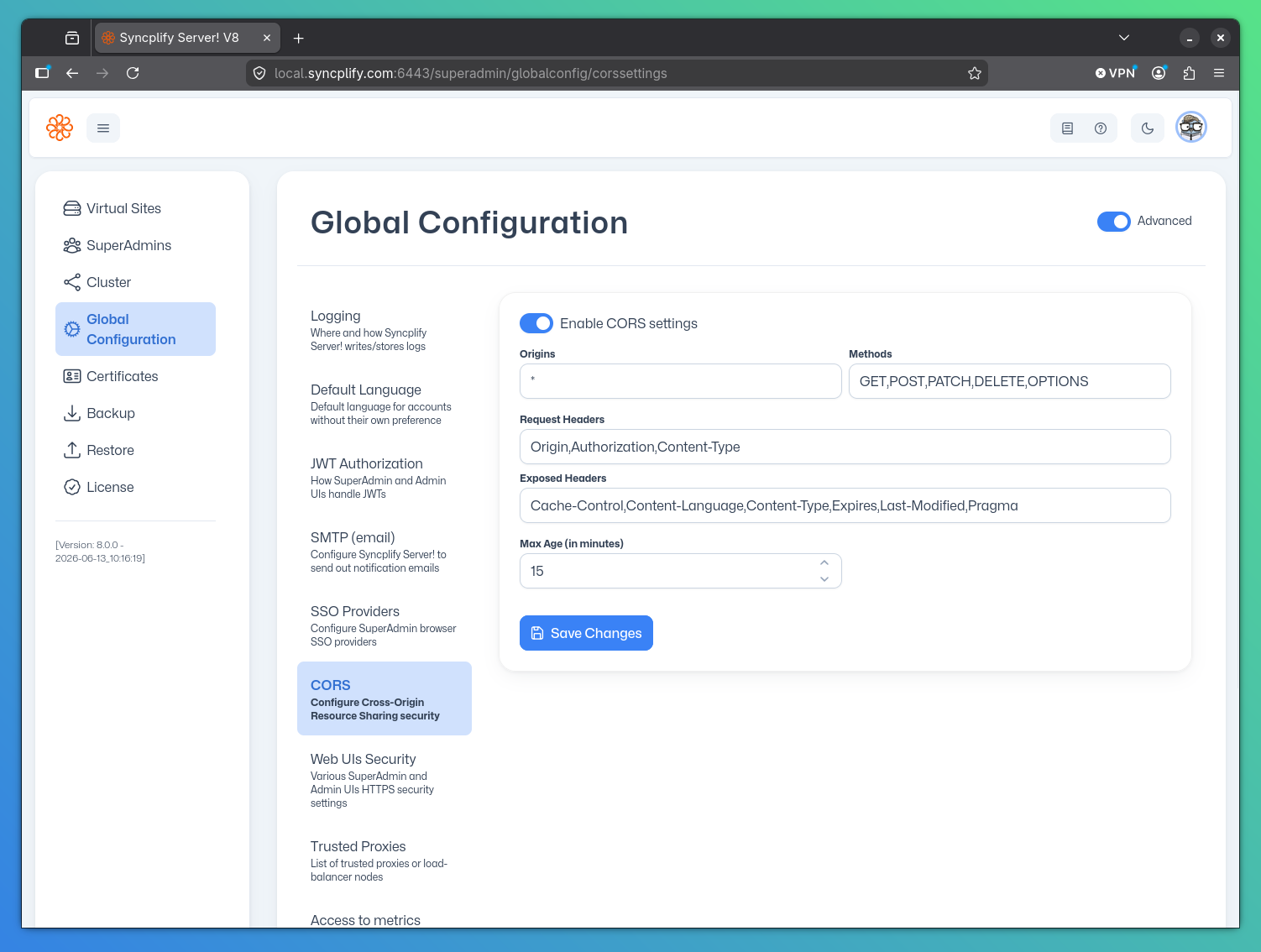Open recent browsing tab overview icon
Image resolution: width=1261 pixels, height=952 pixels.
[x=72, y=38]
